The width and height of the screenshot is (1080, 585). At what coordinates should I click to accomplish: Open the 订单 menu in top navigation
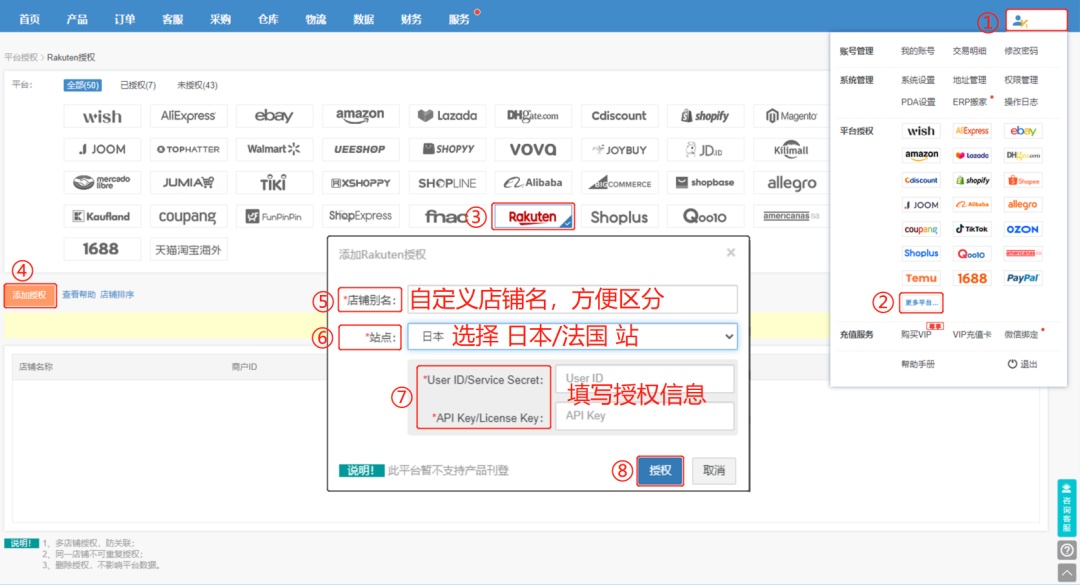[x=125, y=19]
